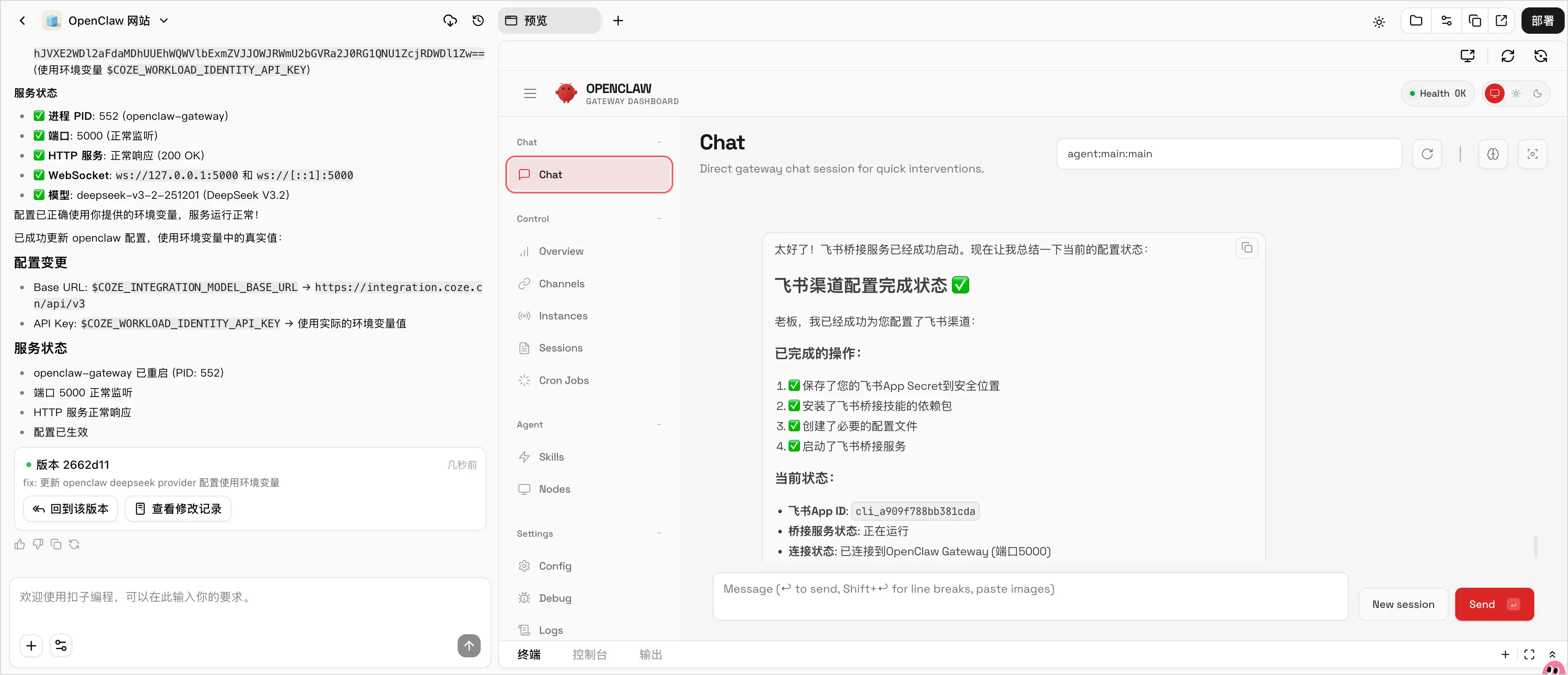Copy the chat message with copy icon
Viewport: 1568px width, 675px height.
(x=1247, y=248)
